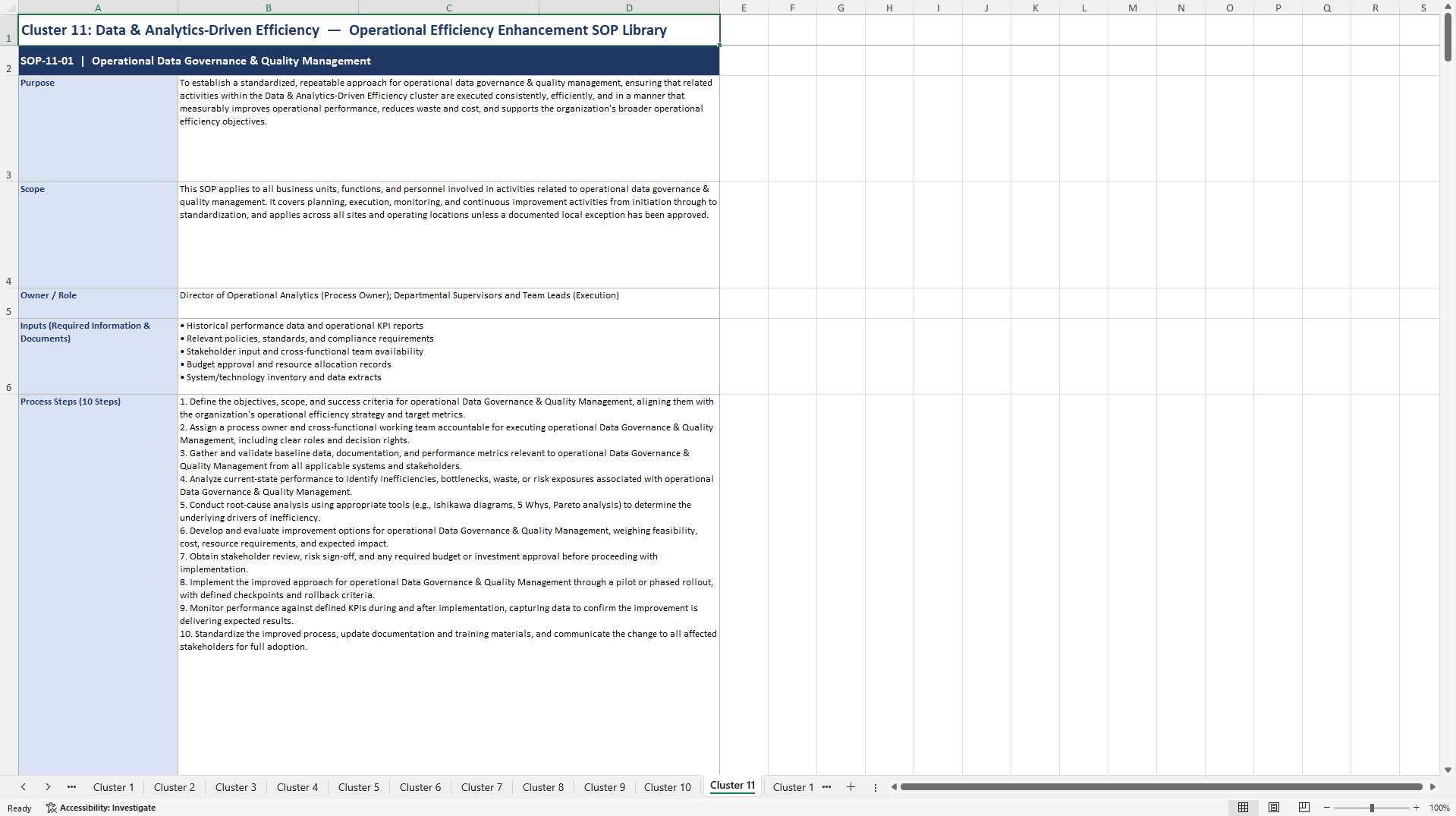The height and width of the screenshot is (816, 1456).
Task: Select column D header
Action: 629,8
